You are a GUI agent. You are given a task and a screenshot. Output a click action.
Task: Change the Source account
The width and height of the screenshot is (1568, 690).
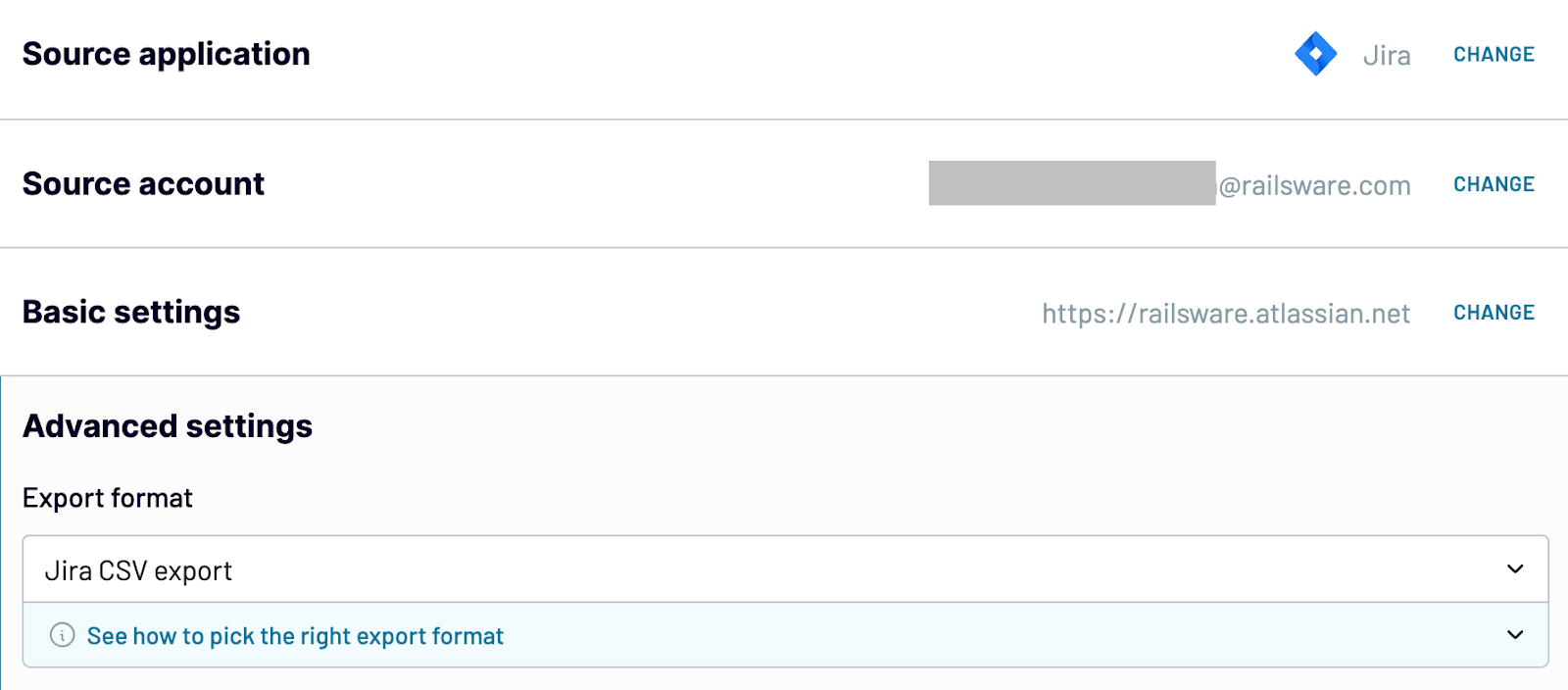[x=1494, y=184]
